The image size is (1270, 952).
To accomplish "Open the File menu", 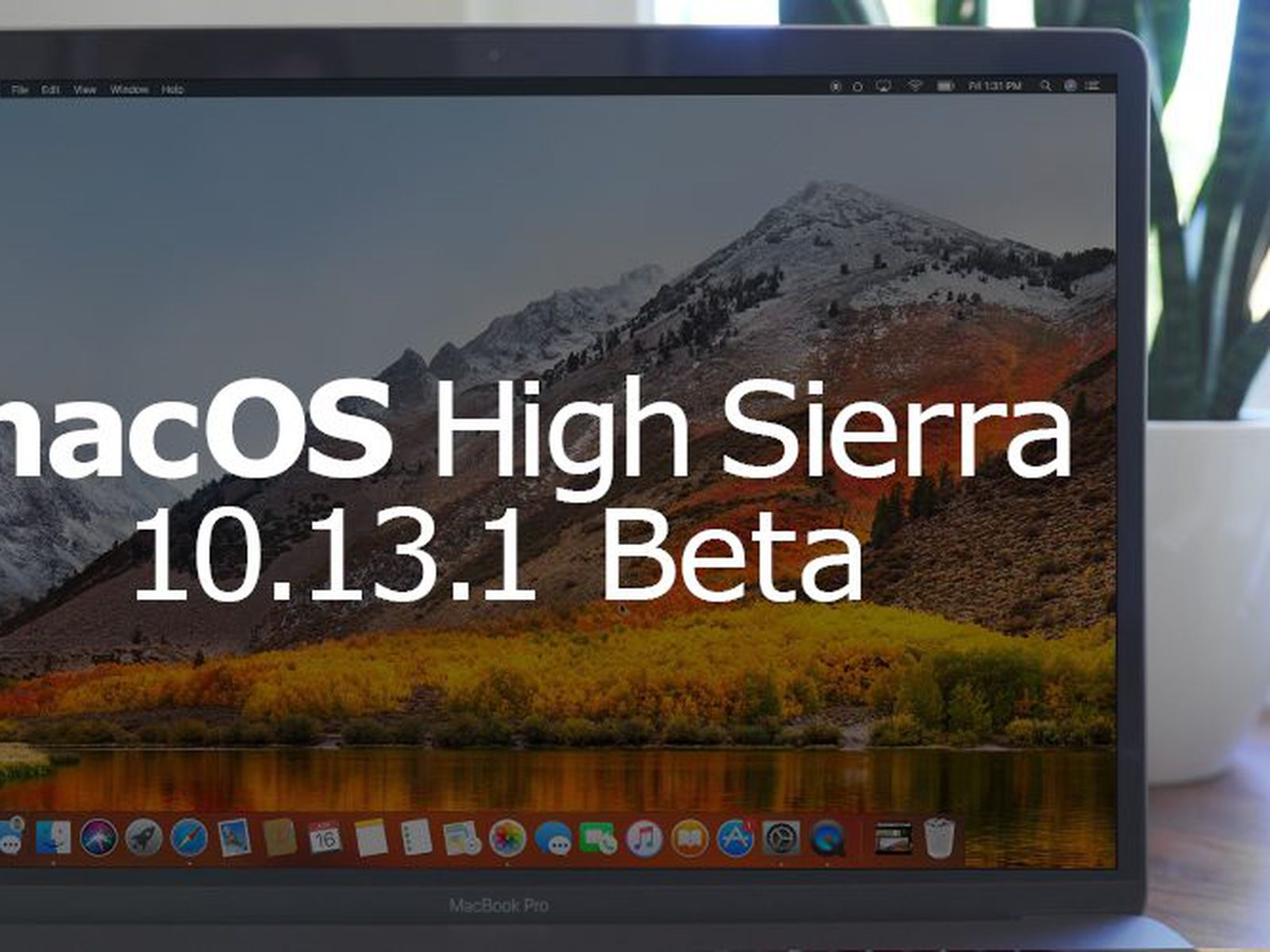I will coord(20,90).
